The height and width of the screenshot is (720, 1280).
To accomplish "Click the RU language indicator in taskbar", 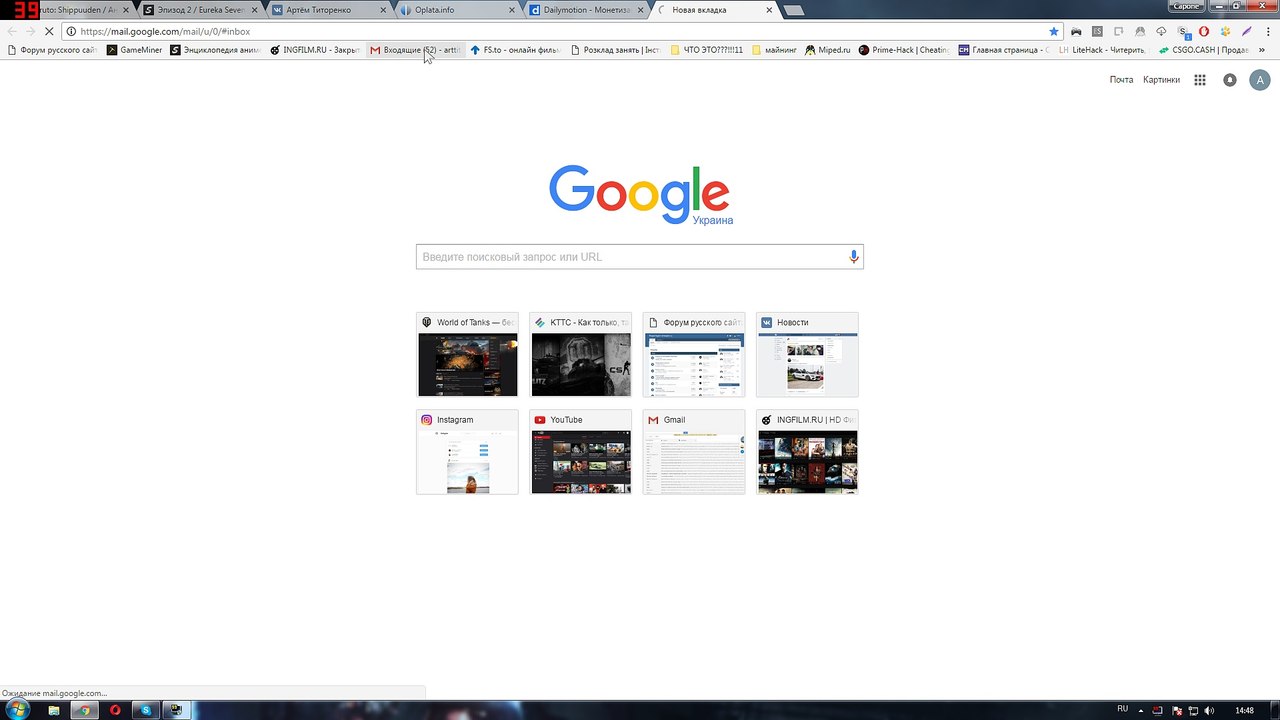I will [1122, 709].
